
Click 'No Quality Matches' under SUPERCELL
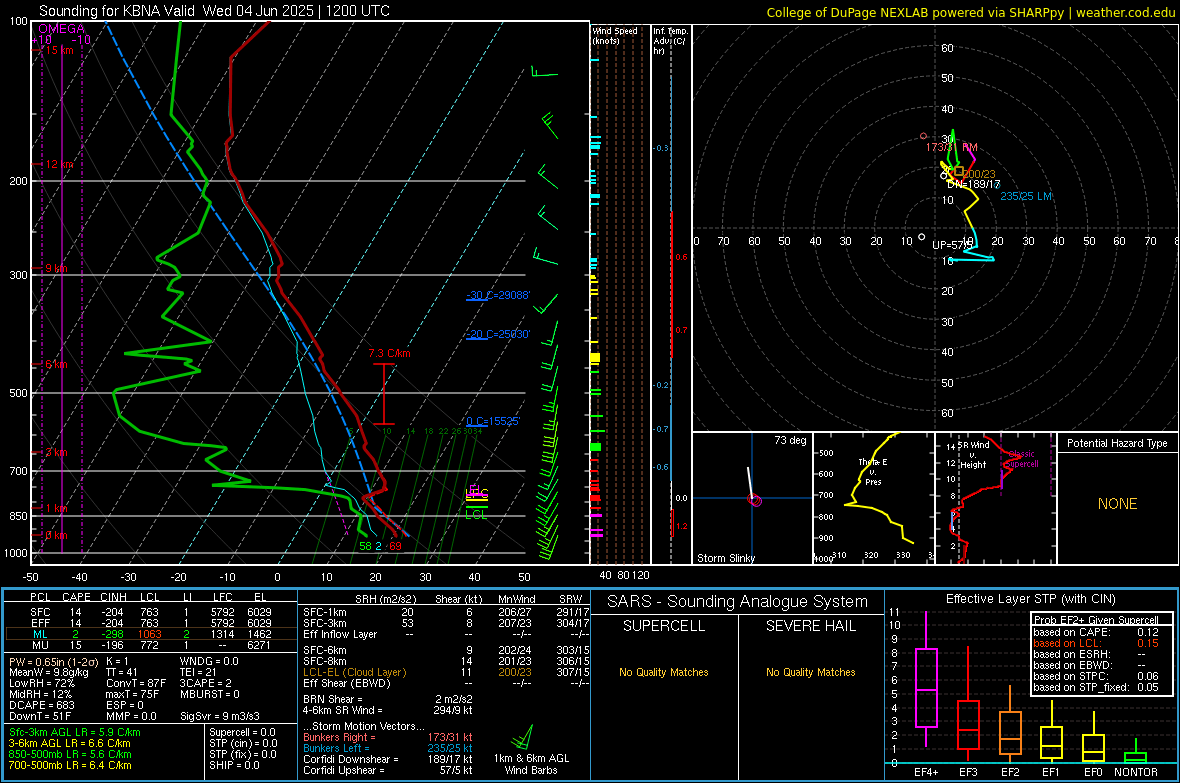[x=664, y=672]
